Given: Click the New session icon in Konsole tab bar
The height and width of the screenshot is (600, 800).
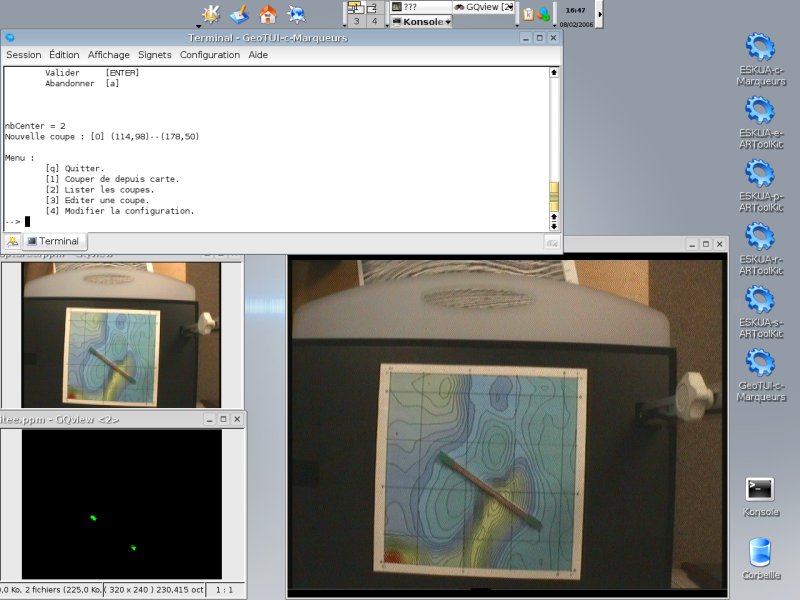Looking at the screenshot, I should (12, 241).
